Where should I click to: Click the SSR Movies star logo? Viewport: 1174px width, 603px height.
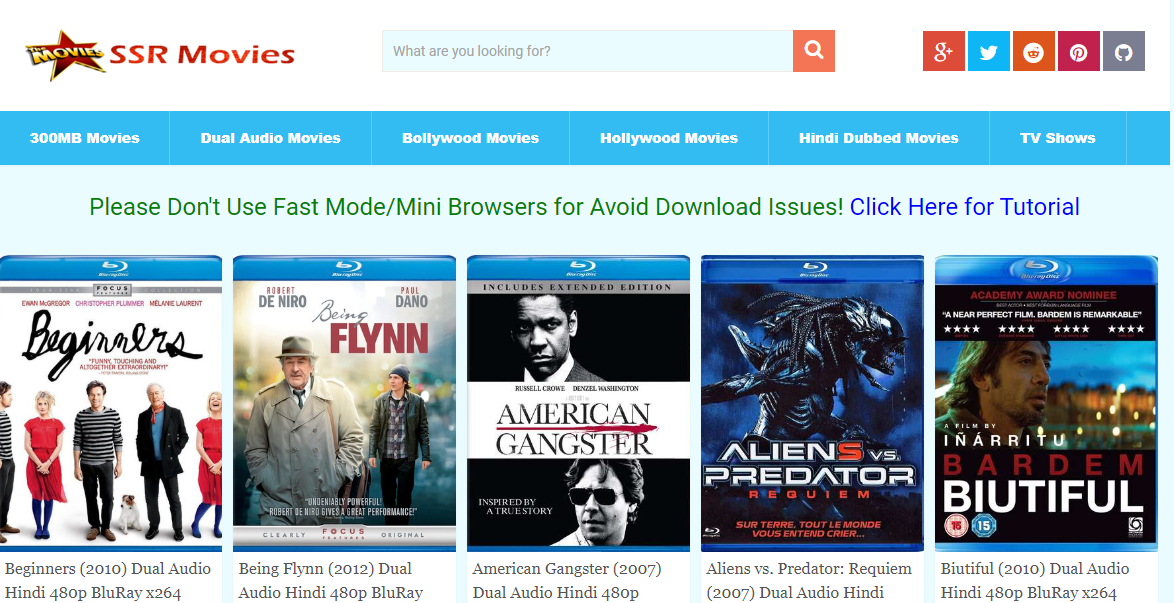pyautogui.click(x=160, y=55)
